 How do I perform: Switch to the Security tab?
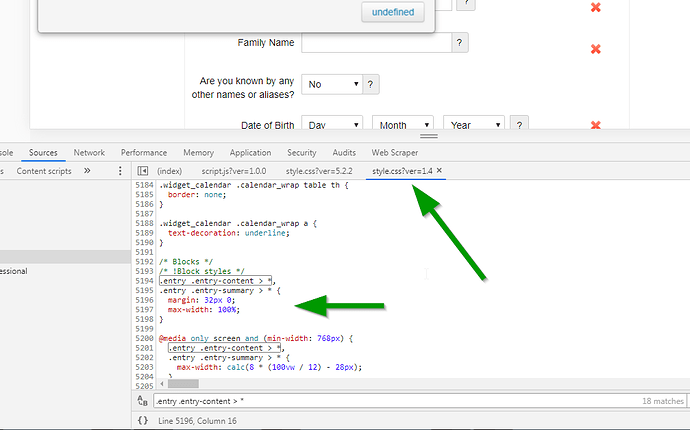(x=302, y=153)
